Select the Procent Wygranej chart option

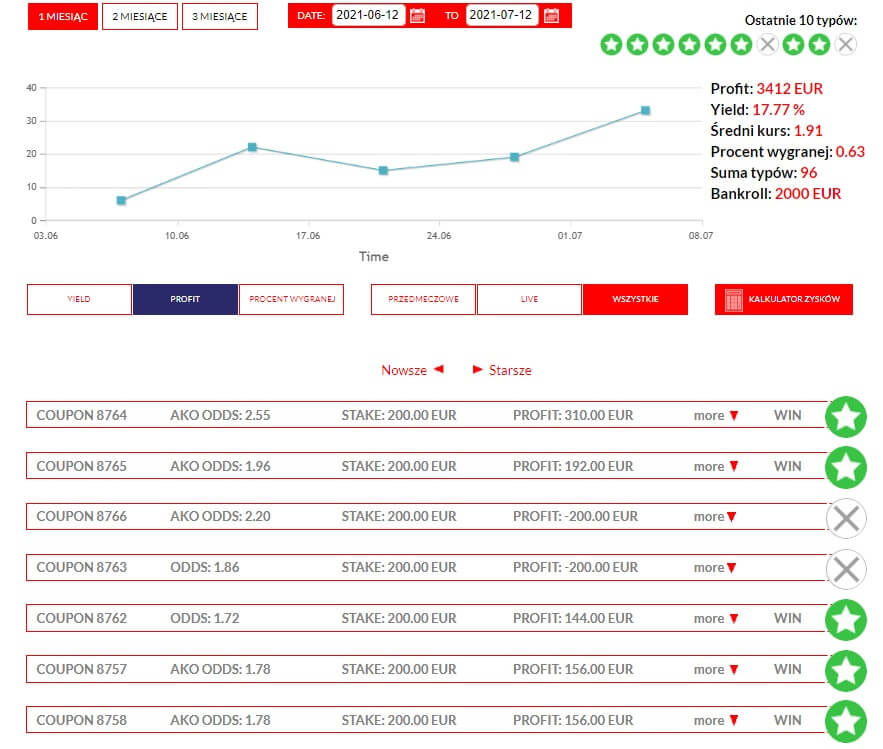click(291, 300)
